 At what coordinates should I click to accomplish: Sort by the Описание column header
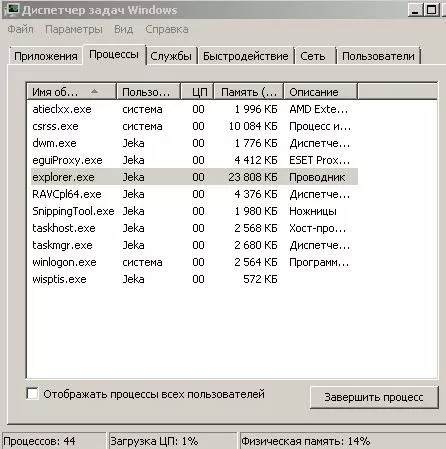pyautogui.click(x=320, y=92)
